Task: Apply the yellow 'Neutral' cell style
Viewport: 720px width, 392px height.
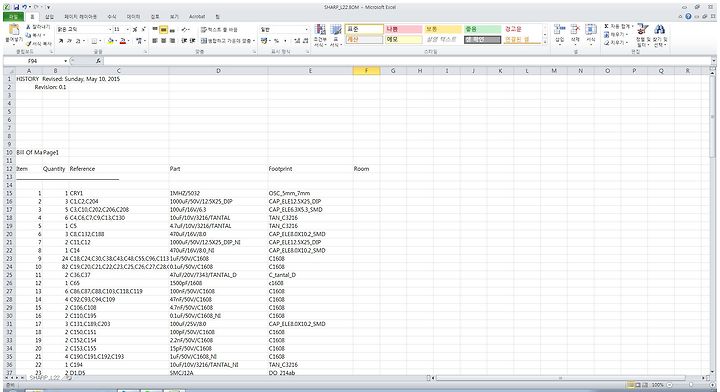Action: (443, 29)
